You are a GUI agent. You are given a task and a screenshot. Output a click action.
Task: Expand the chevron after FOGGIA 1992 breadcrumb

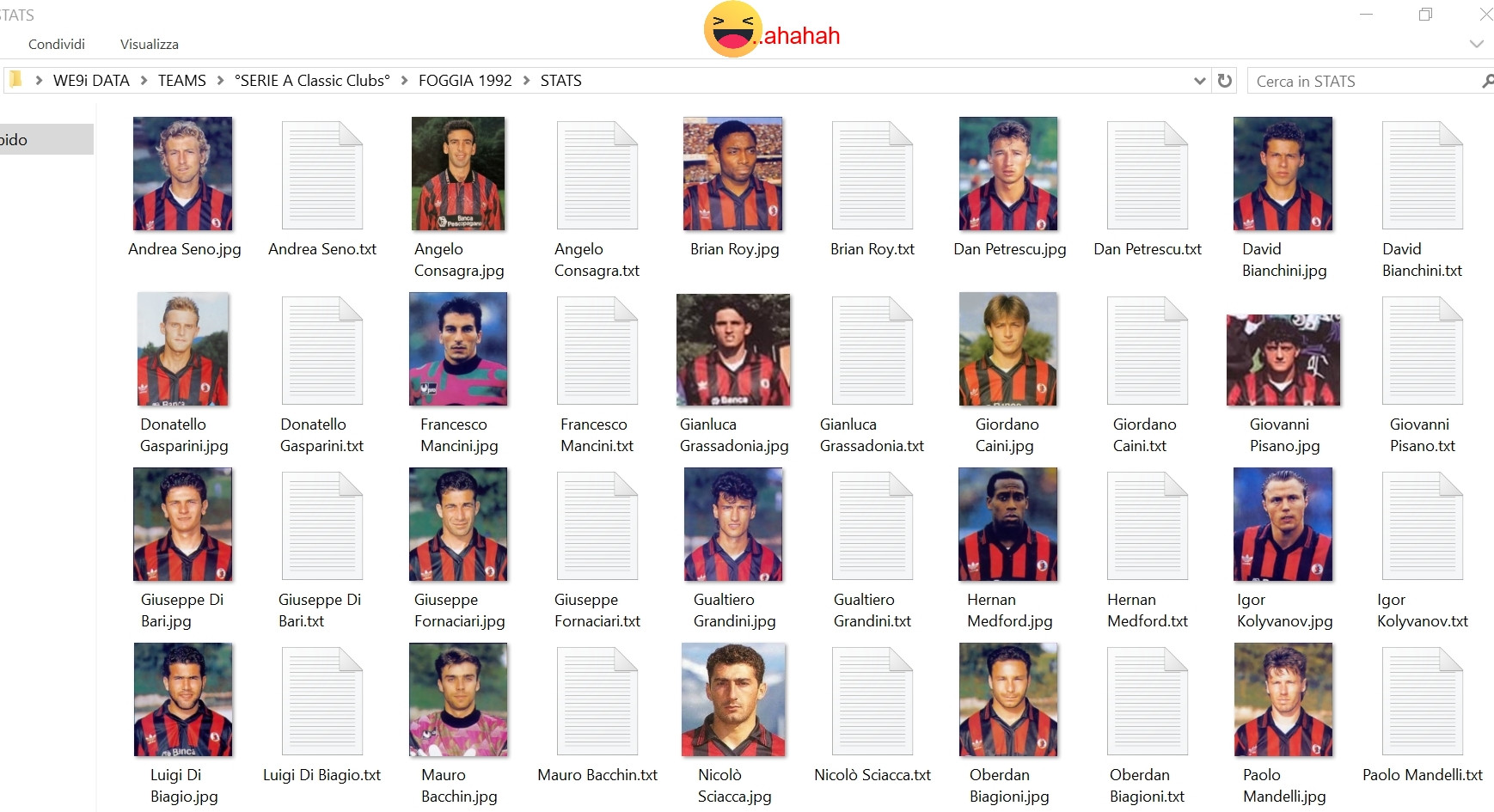click(526, 81)
